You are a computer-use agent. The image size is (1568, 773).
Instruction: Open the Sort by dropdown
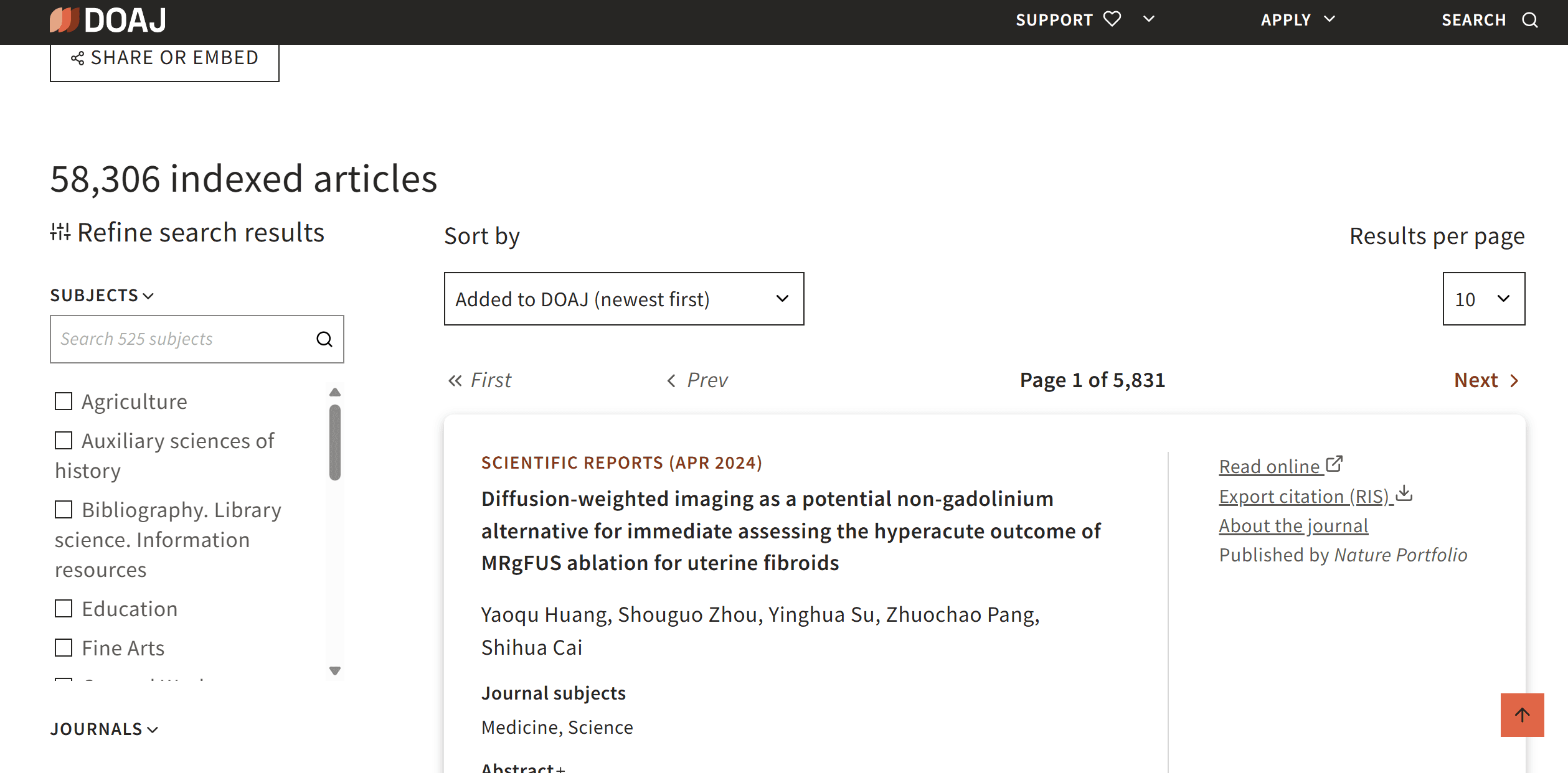click(623, 299)
